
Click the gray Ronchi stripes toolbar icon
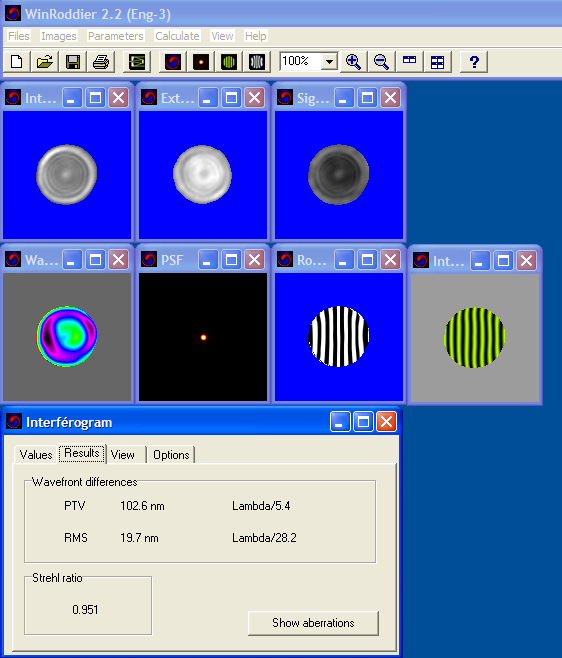click(257, 62)
